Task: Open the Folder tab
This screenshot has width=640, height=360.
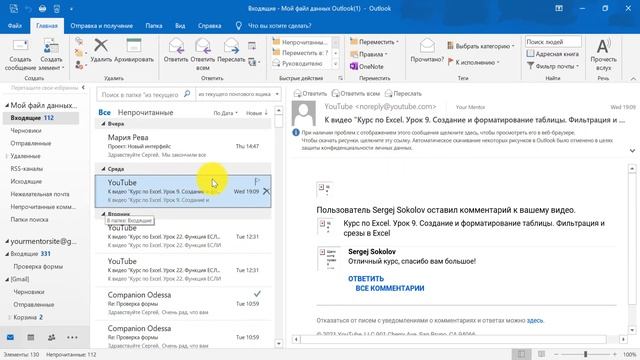Action: tap(154, 26)
